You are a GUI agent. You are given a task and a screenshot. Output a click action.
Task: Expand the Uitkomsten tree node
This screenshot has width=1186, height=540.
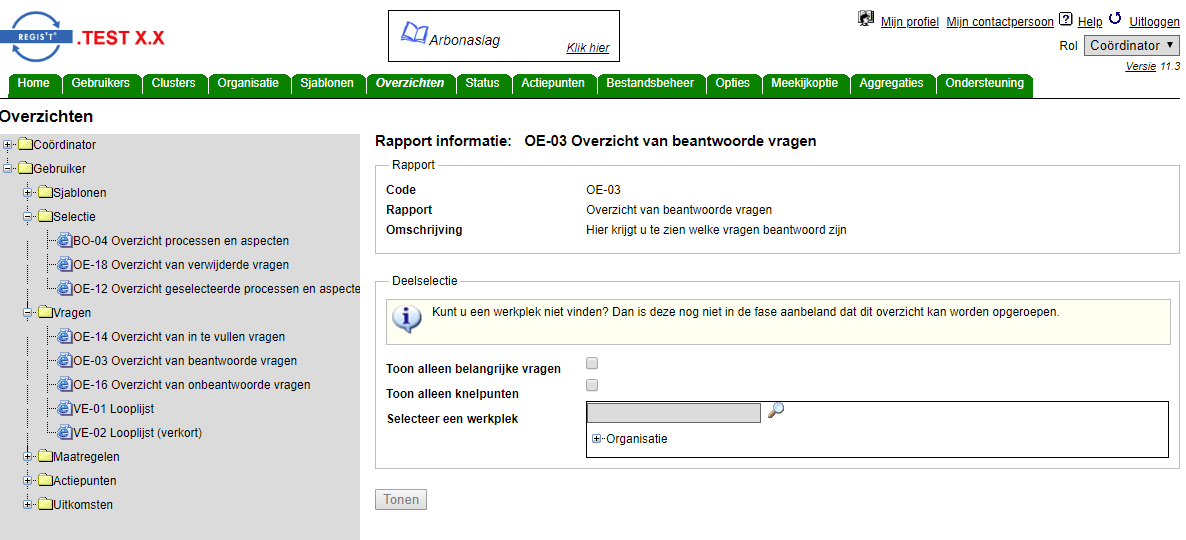(x=28, y=504)
